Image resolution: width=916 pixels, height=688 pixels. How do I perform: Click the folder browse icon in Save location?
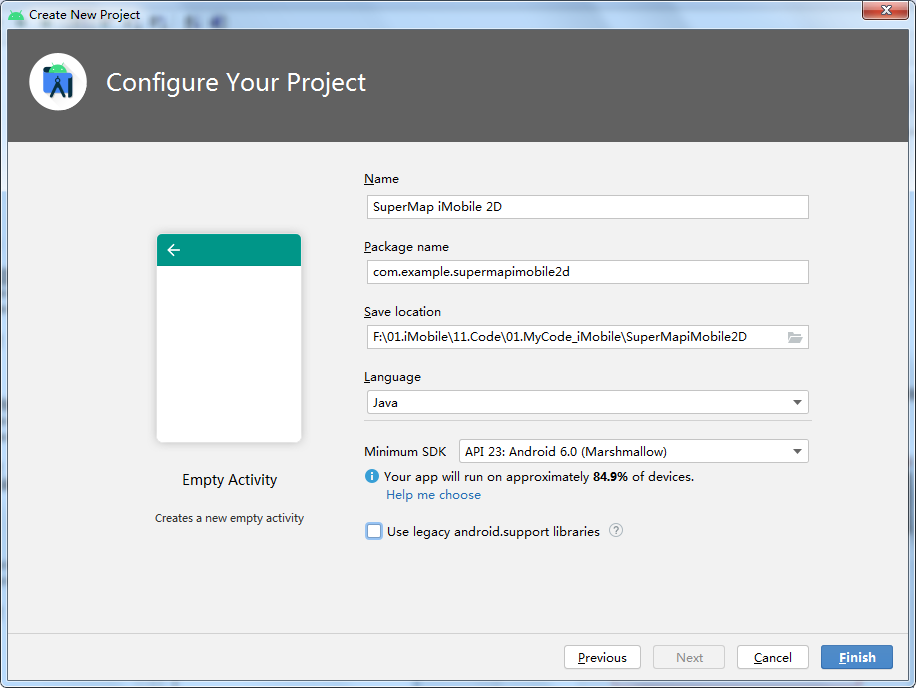pyautogui.click(x=794, y=338)
